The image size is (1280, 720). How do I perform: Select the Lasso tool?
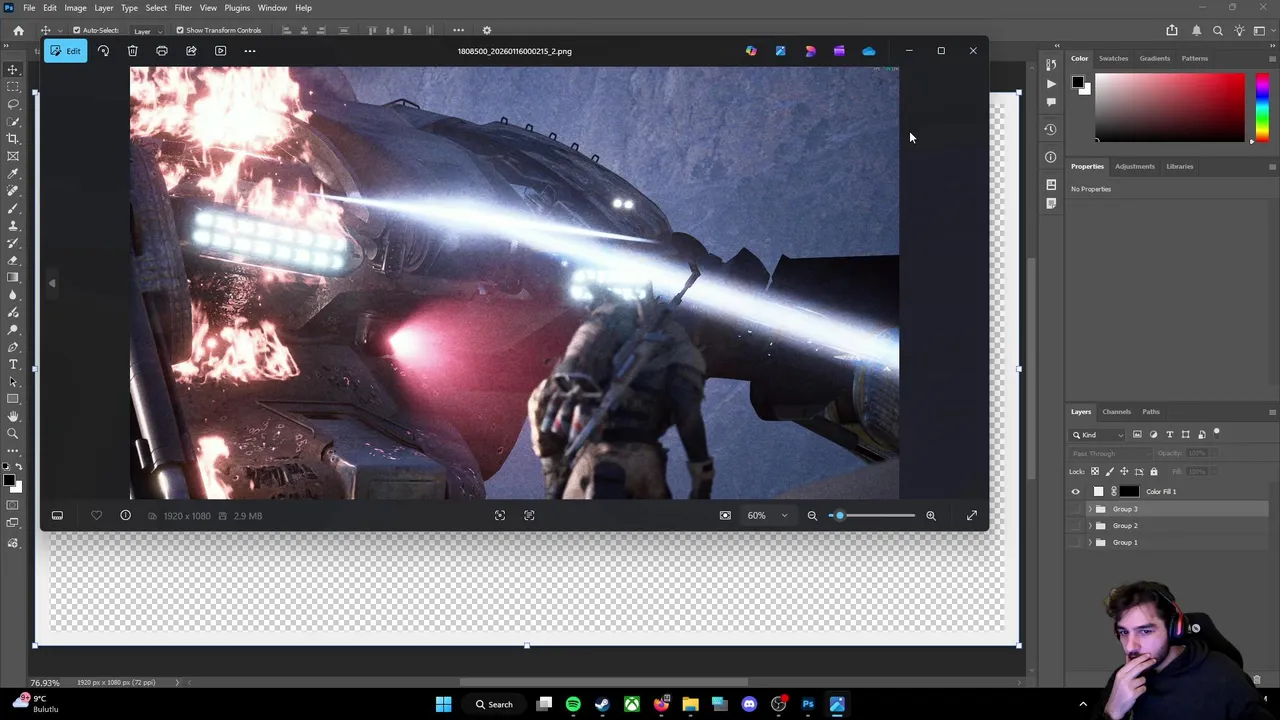[13, 104]
